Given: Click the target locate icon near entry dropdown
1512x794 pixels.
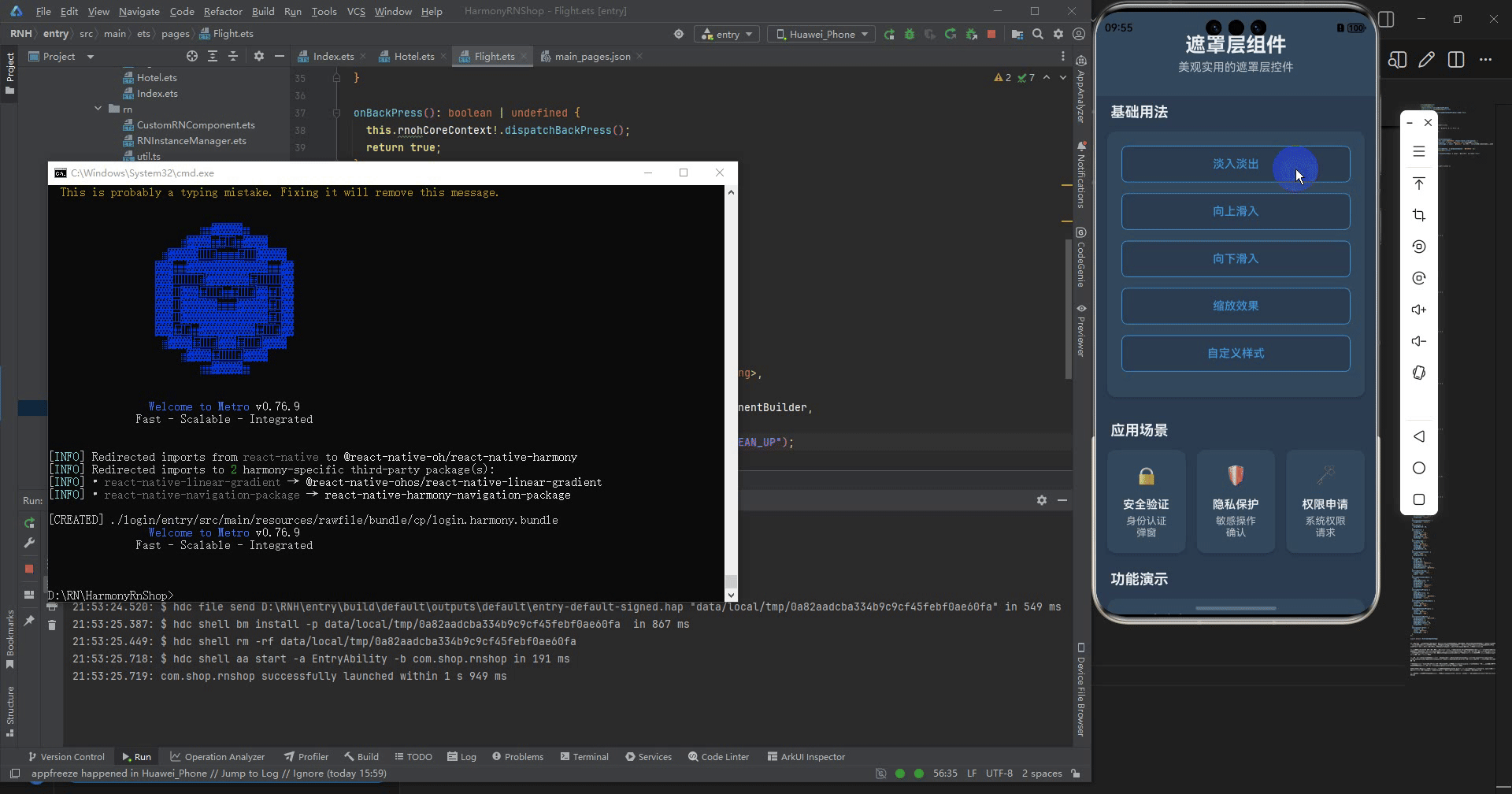Looking at the screenshot, I should tap(679, 34).
